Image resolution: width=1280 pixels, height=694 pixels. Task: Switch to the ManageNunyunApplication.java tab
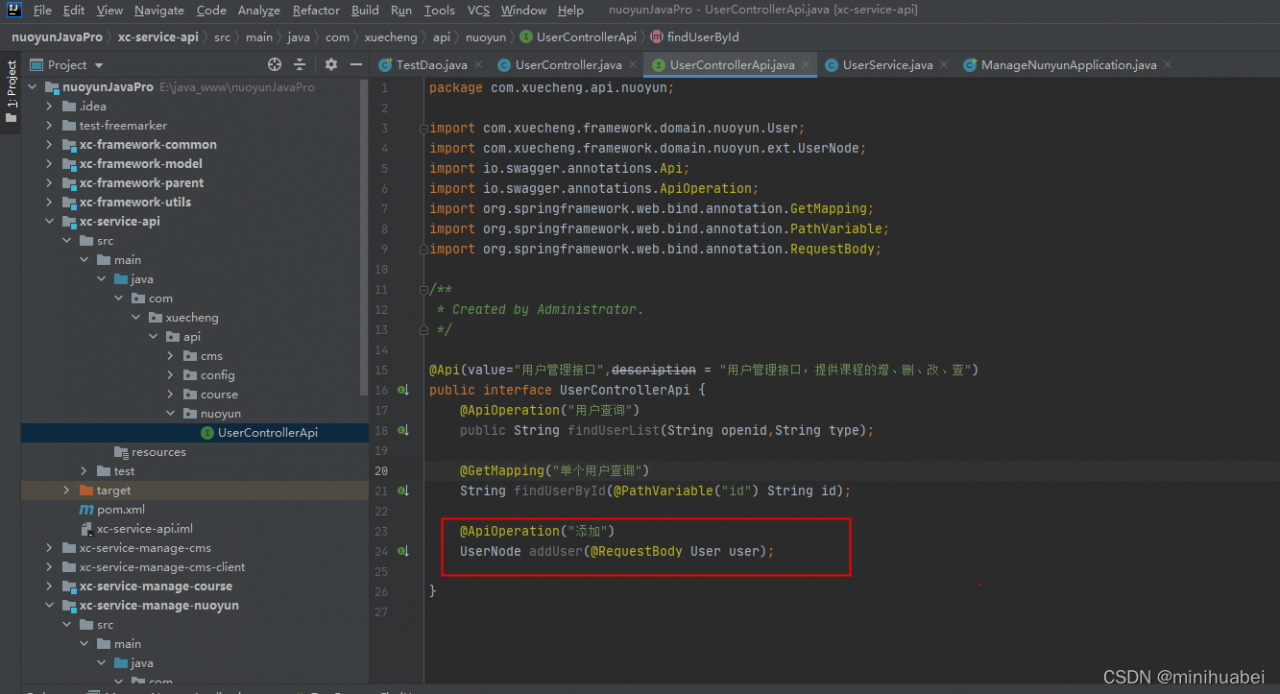pyautogui.click(x=1068, y=65)
